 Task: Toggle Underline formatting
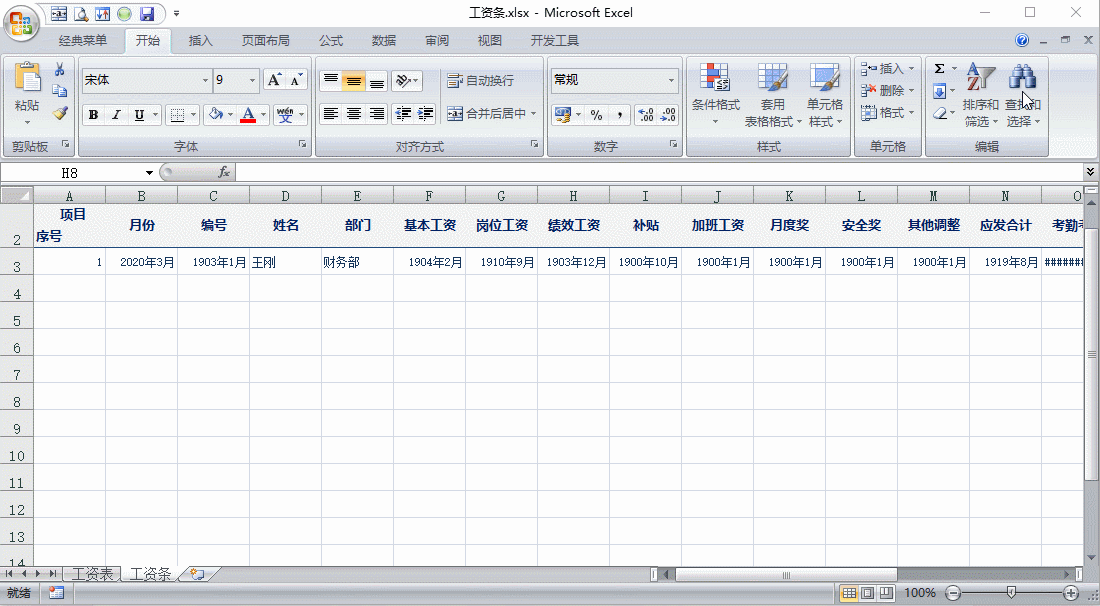coord(139,115)
